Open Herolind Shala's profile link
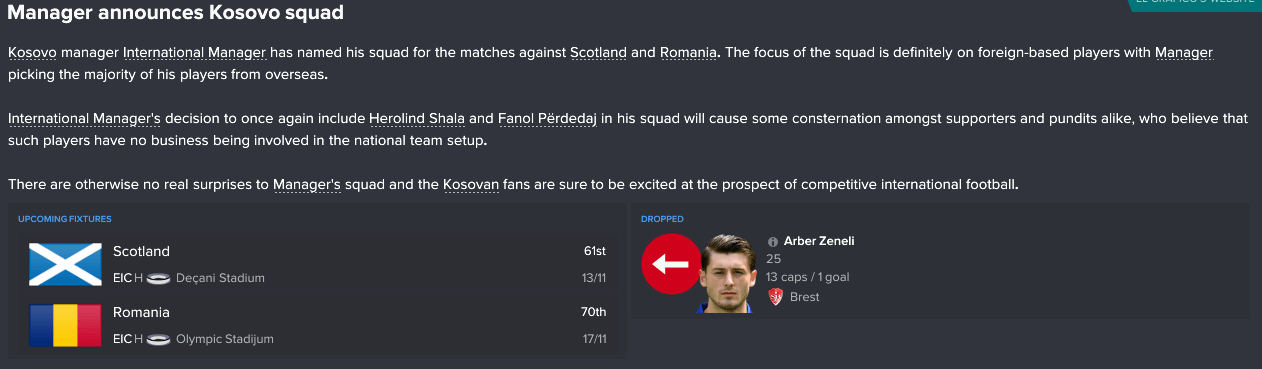 click(x=417, y=119)
